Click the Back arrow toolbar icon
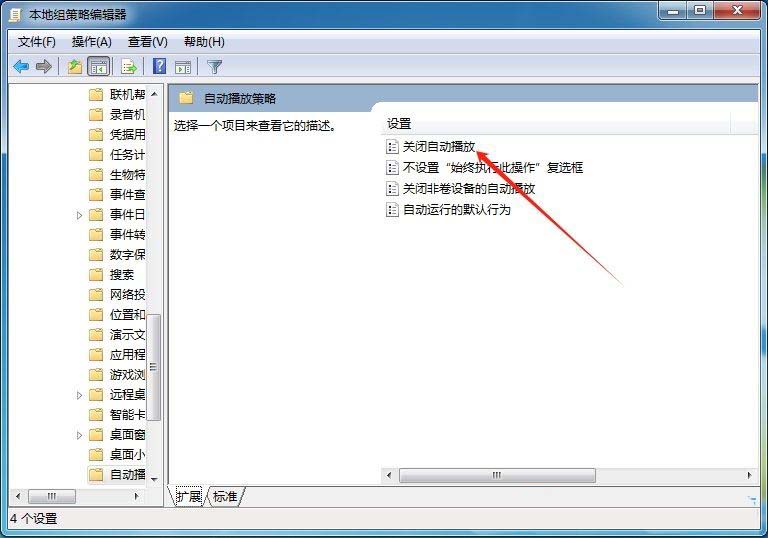This screenshot has height=538, width=768. [21, 66]
